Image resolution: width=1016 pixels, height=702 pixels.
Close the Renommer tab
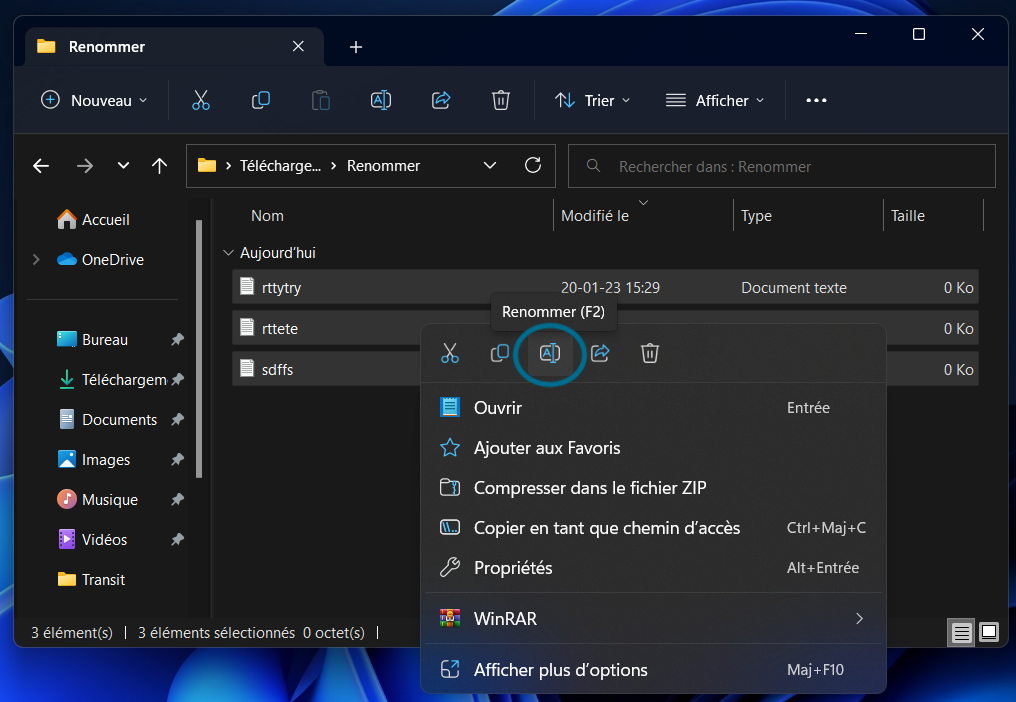(x=298, y=46)
